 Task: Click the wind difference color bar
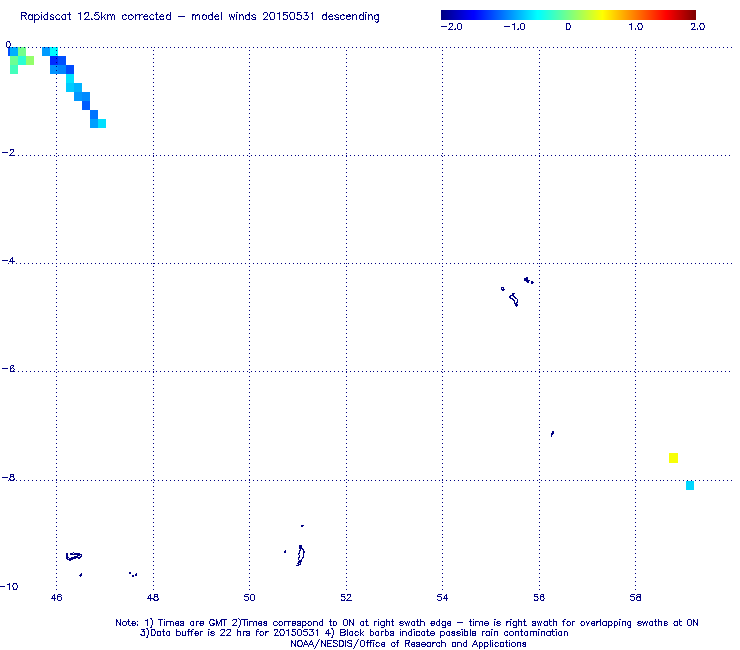pyautogui.click(x=568, y=15)
